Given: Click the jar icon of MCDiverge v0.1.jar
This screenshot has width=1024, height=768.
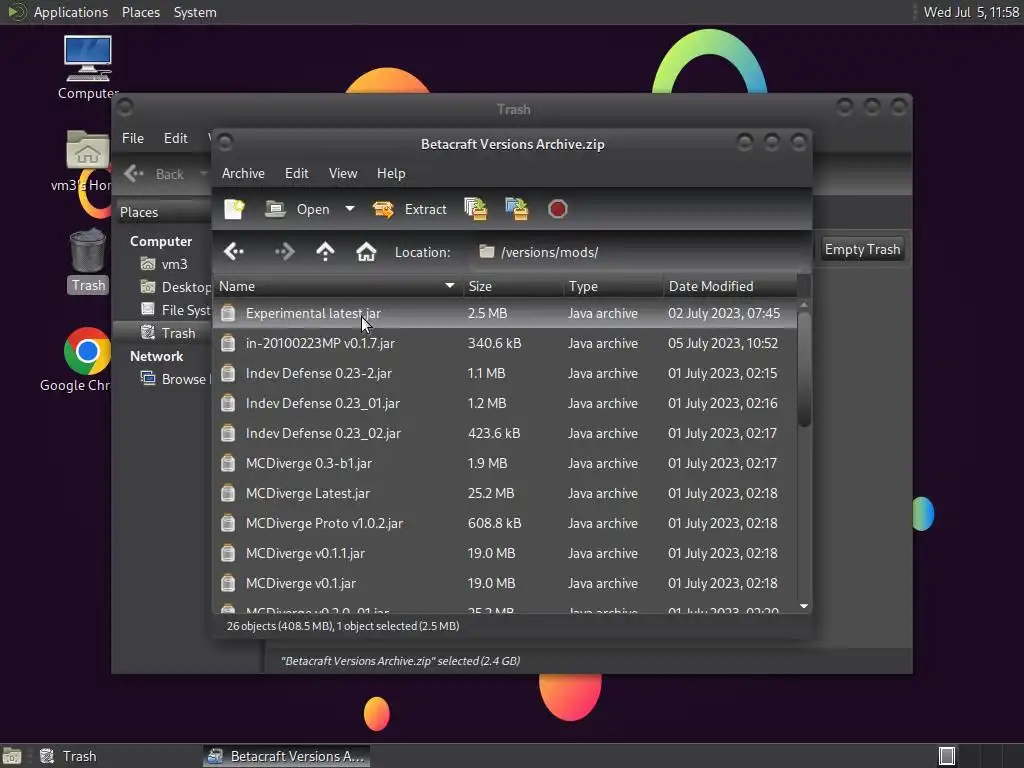Looking at the screenshot, I should (x=228, y=584).
